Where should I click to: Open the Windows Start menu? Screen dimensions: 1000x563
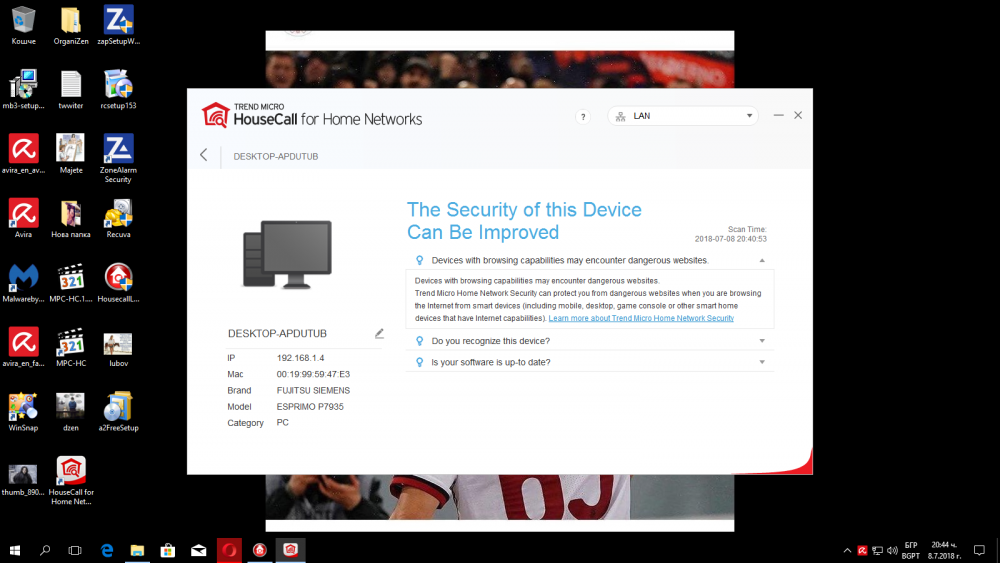15,550
